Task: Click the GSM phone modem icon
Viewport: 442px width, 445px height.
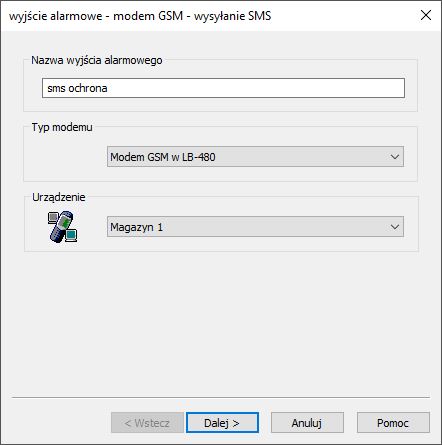Action: (63, 226)
